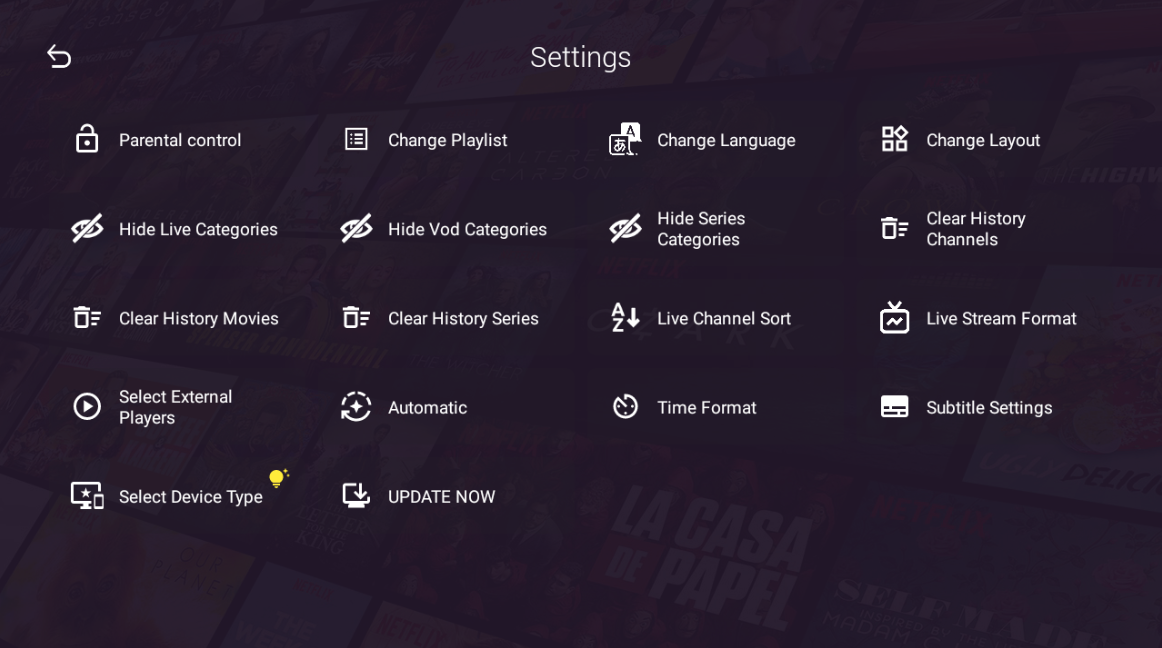Click the Subtitle Settings icon
Viewport: 1162px width, 648px height.
(x=894, y=406)
